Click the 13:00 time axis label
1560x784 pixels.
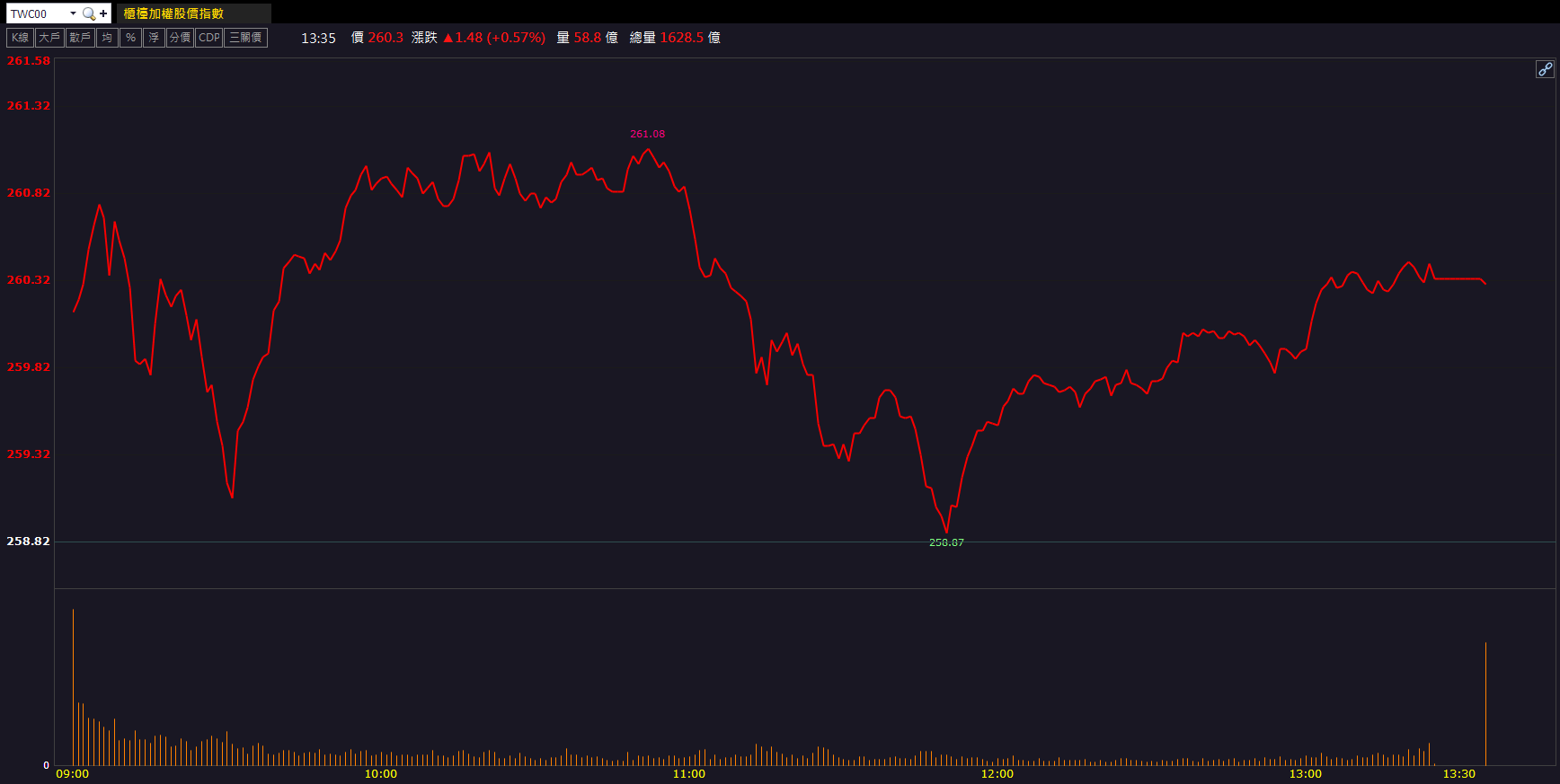pyautogui.click(x=1306, y=774)
